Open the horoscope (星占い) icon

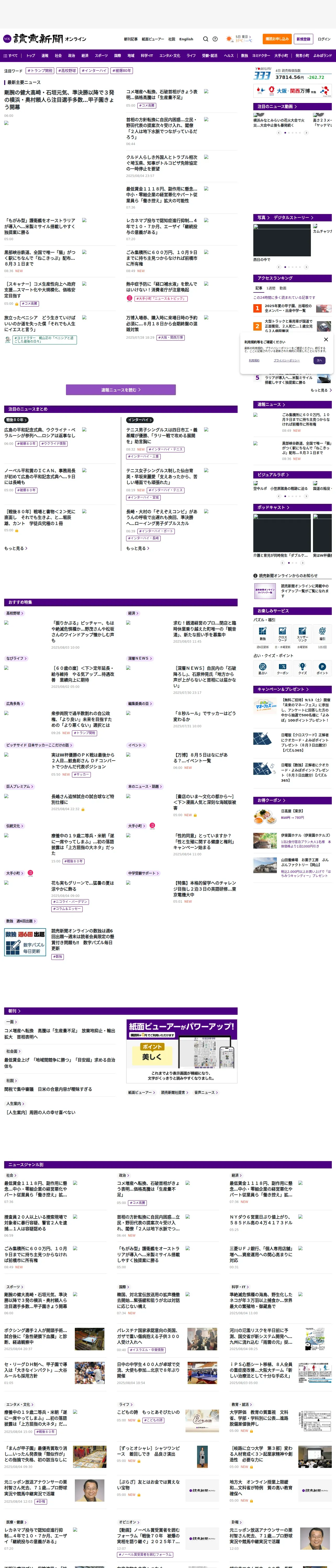[x=263, y=668]
